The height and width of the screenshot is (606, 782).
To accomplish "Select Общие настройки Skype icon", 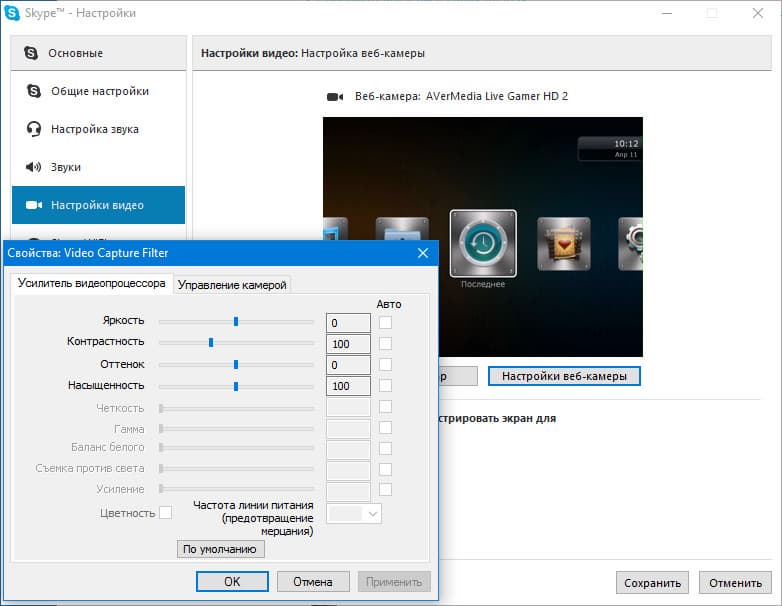I will [x=34, y=91].
